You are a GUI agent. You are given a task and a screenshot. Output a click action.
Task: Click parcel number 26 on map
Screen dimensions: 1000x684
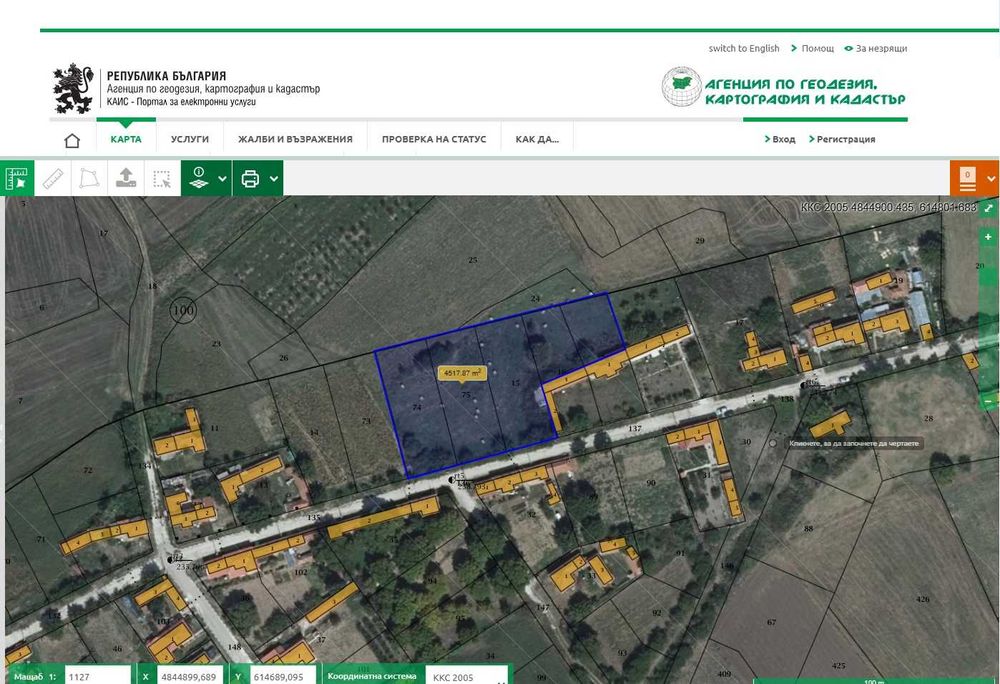283,358
